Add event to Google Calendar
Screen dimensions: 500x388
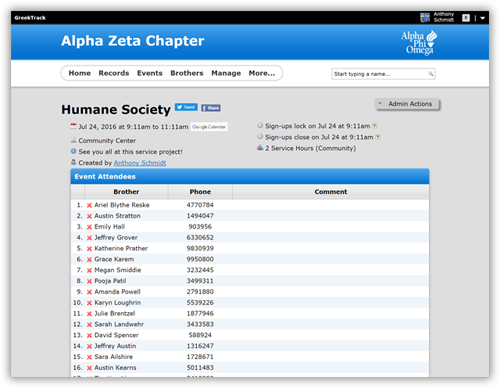209,127
